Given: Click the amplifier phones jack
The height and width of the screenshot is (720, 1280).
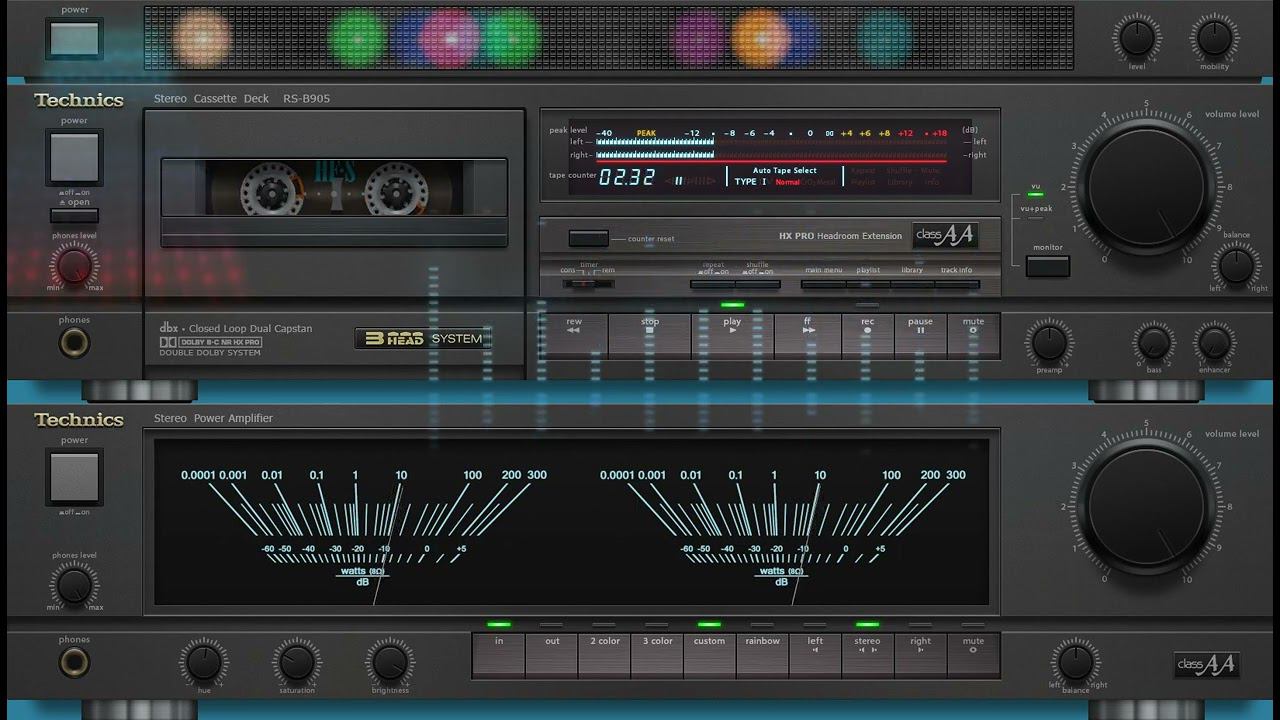Looking at the screenshot, I should (74, 662).
